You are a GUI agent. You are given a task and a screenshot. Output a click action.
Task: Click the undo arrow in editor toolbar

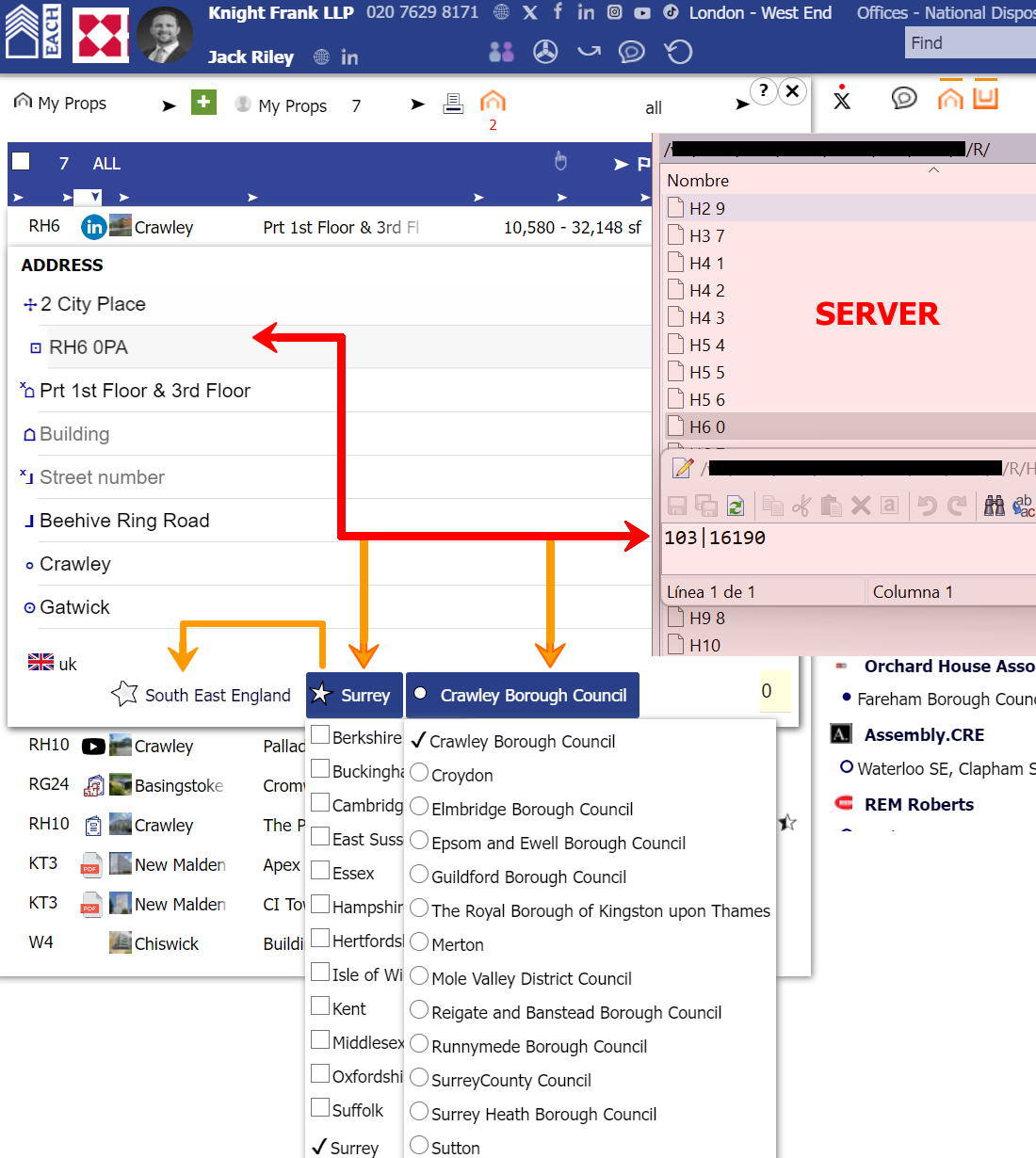tap(928, 506)
